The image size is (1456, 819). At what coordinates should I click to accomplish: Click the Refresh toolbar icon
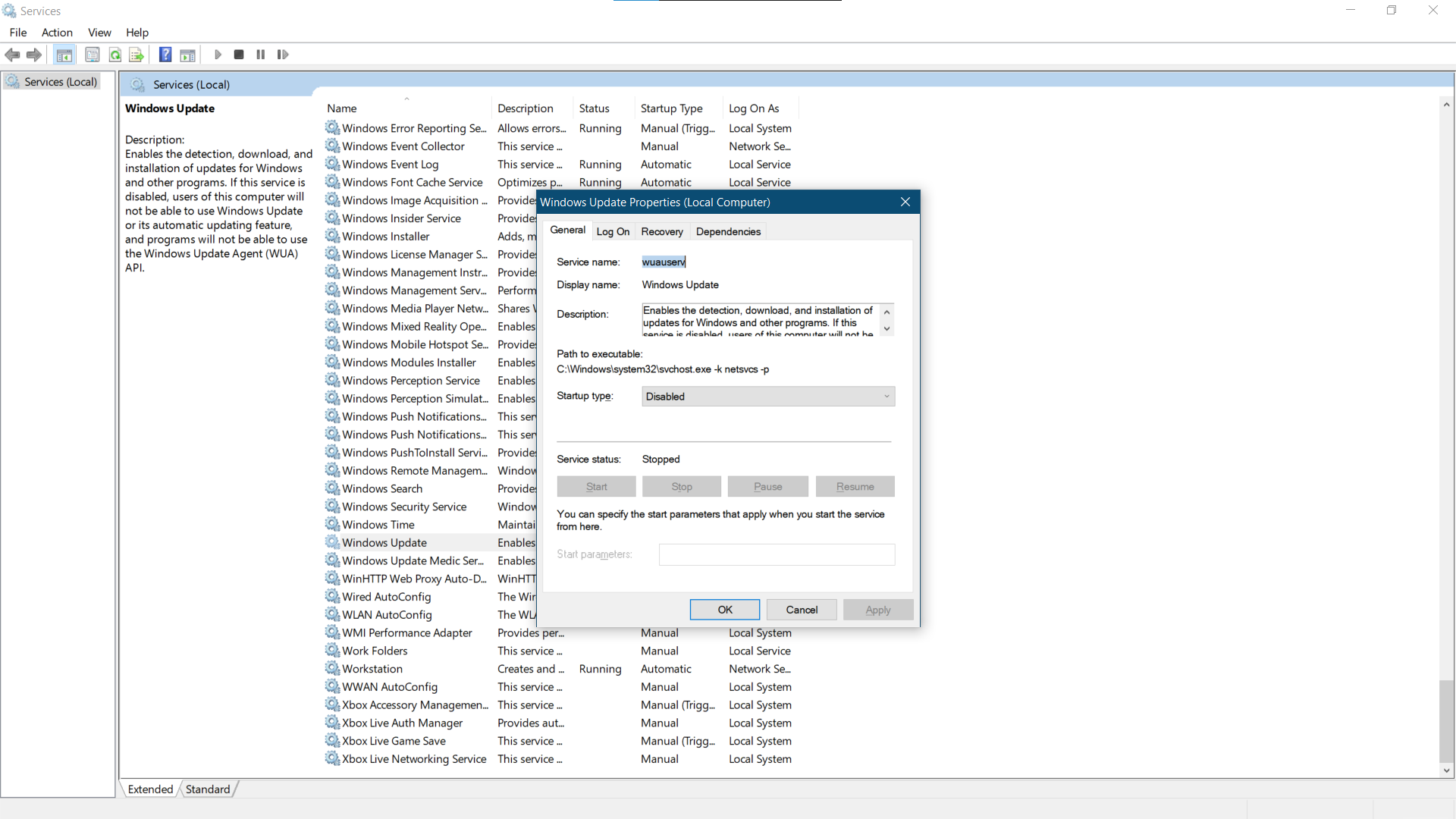(115, 55)
